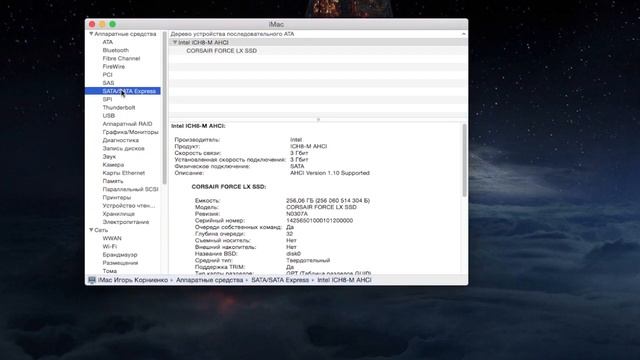Select the Intel ICH8-M AHCI tree row
Screen dimensions: 640x360
318,42
